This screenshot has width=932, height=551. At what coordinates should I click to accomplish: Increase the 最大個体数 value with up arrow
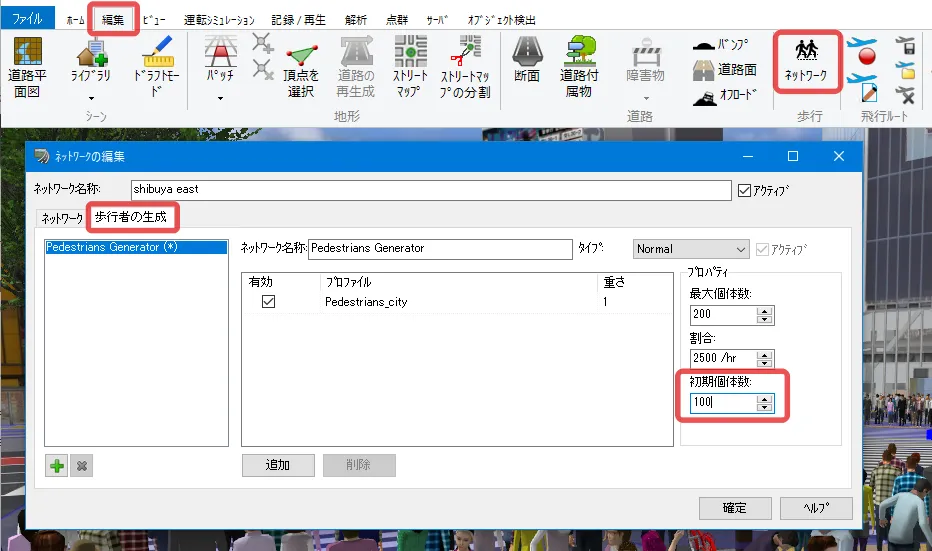click(765, 310)
